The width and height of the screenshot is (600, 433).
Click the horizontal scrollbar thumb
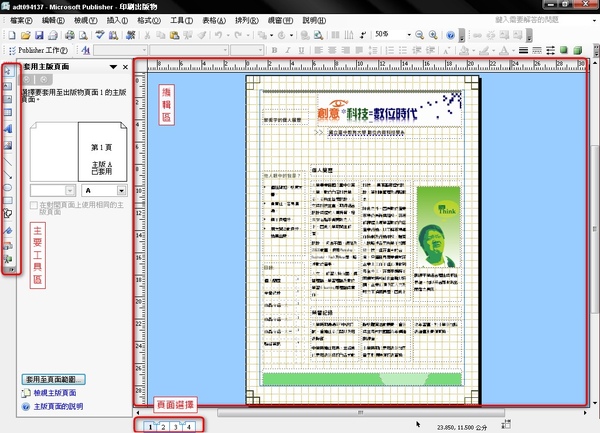pyautogui.click(x=360, y=413)
